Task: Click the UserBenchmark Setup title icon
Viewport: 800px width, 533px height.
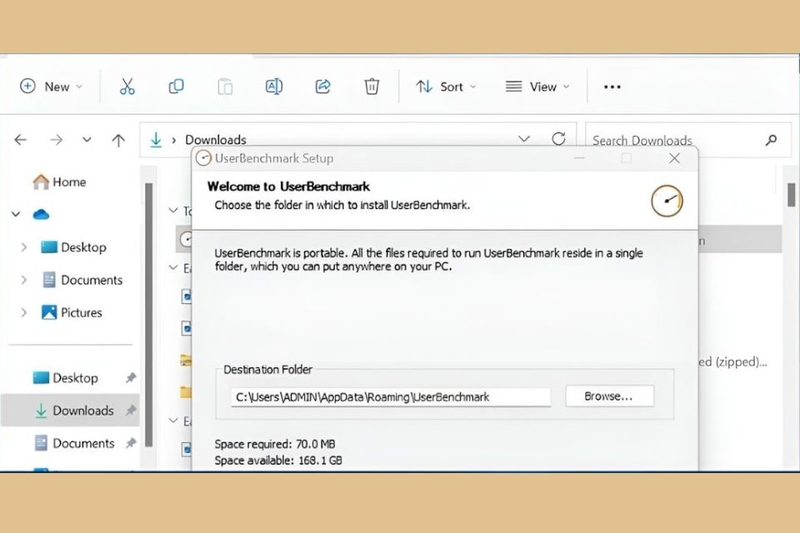Action: [x=203, y=158]
